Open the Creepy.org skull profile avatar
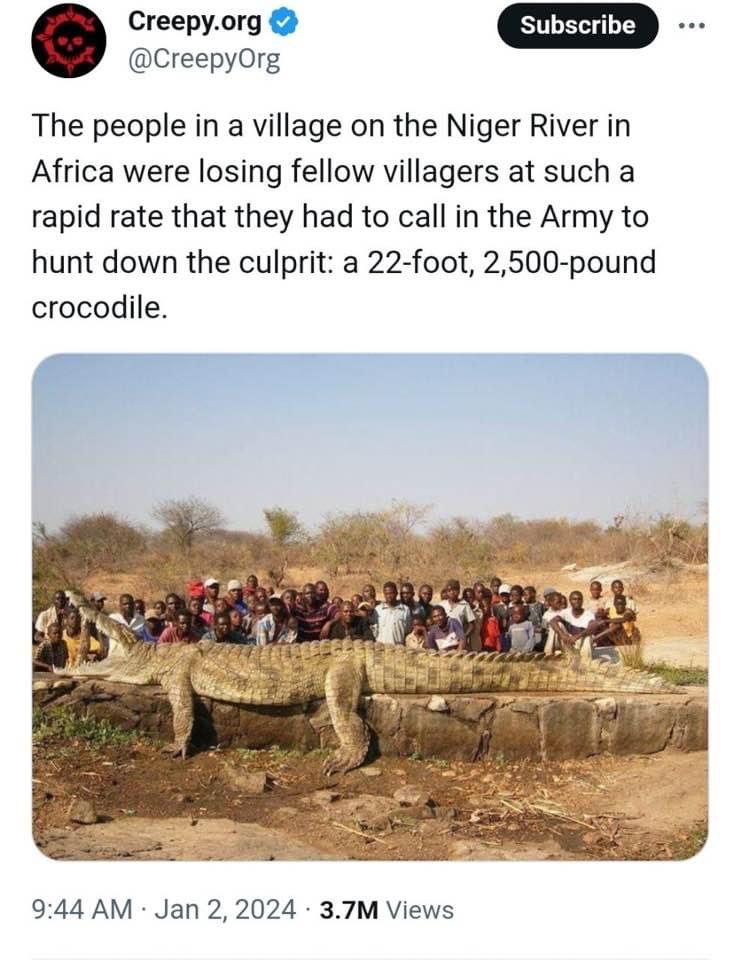738x960 pixels. tap(68, 40)
